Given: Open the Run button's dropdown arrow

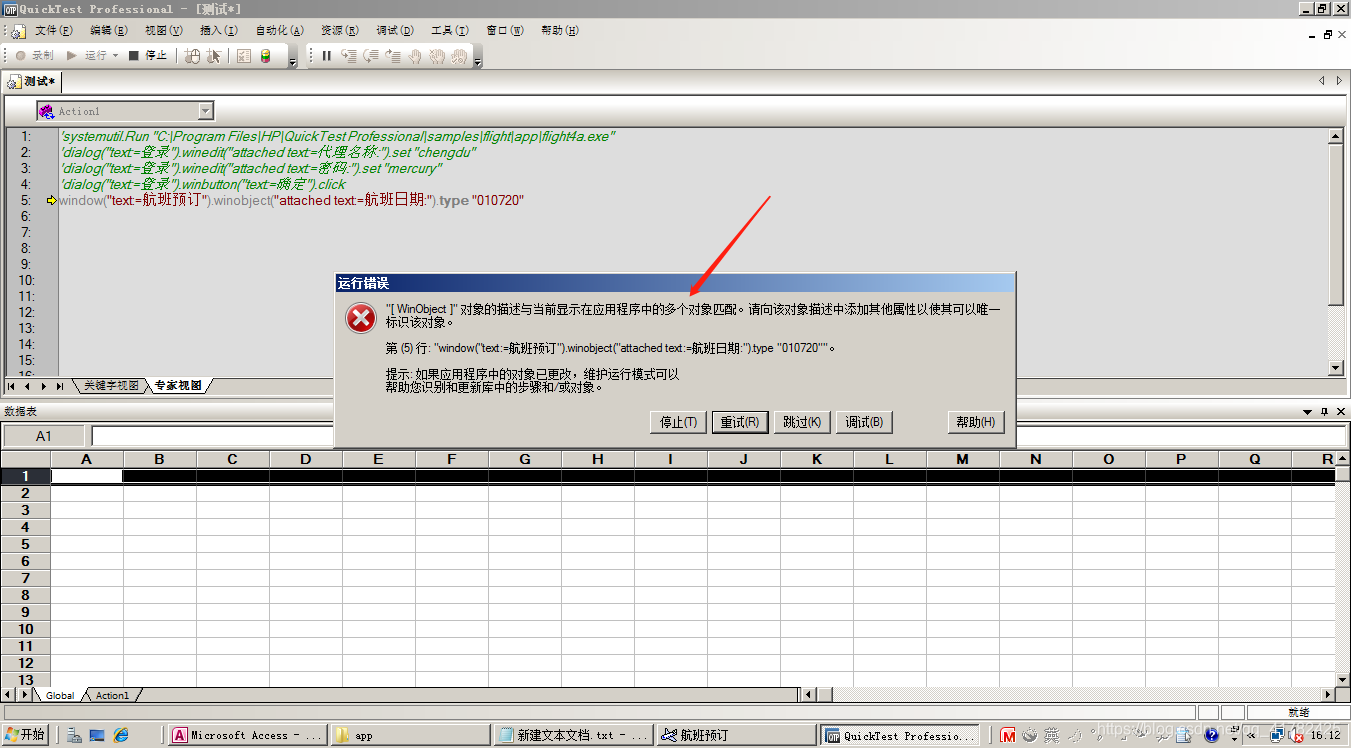Looking at the screenshot, I should pos(116,56).
